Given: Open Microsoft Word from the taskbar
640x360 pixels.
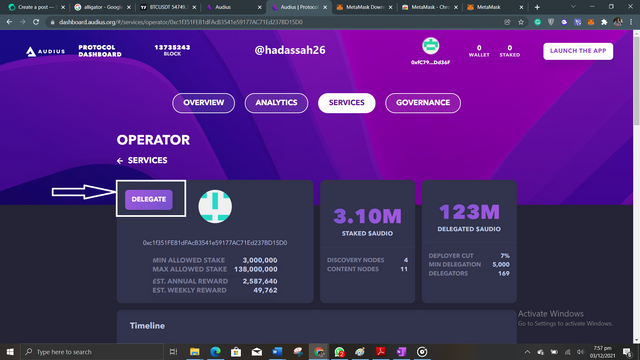Looking at the screenshot, I should [x=278, y=351].
